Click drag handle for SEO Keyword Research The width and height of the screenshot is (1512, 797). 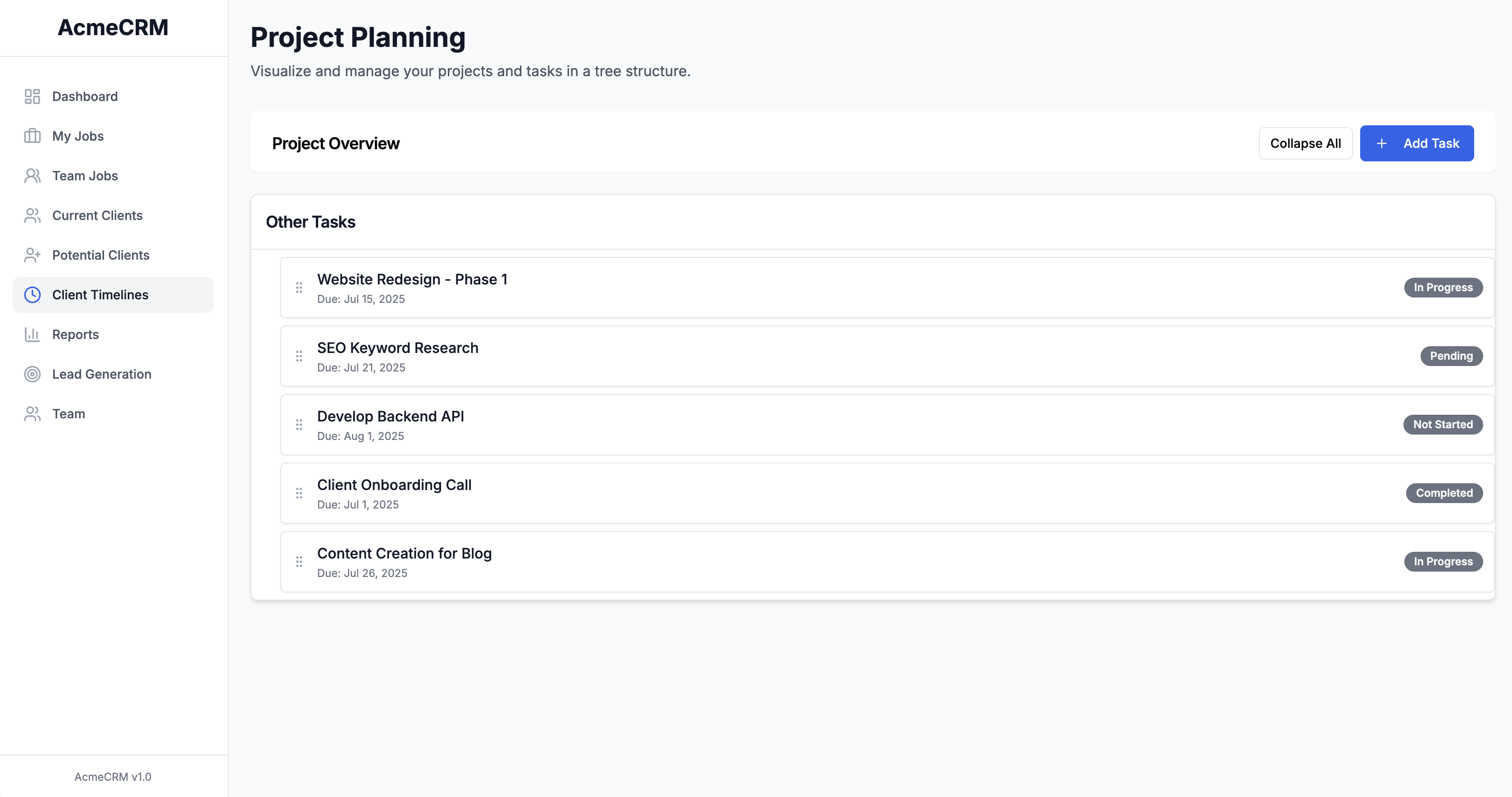point(299,356)
